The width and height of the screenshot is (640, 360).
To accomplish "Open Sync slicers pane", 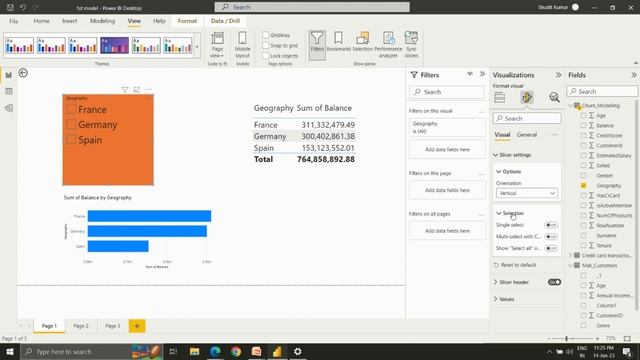I will coord(411,44).
